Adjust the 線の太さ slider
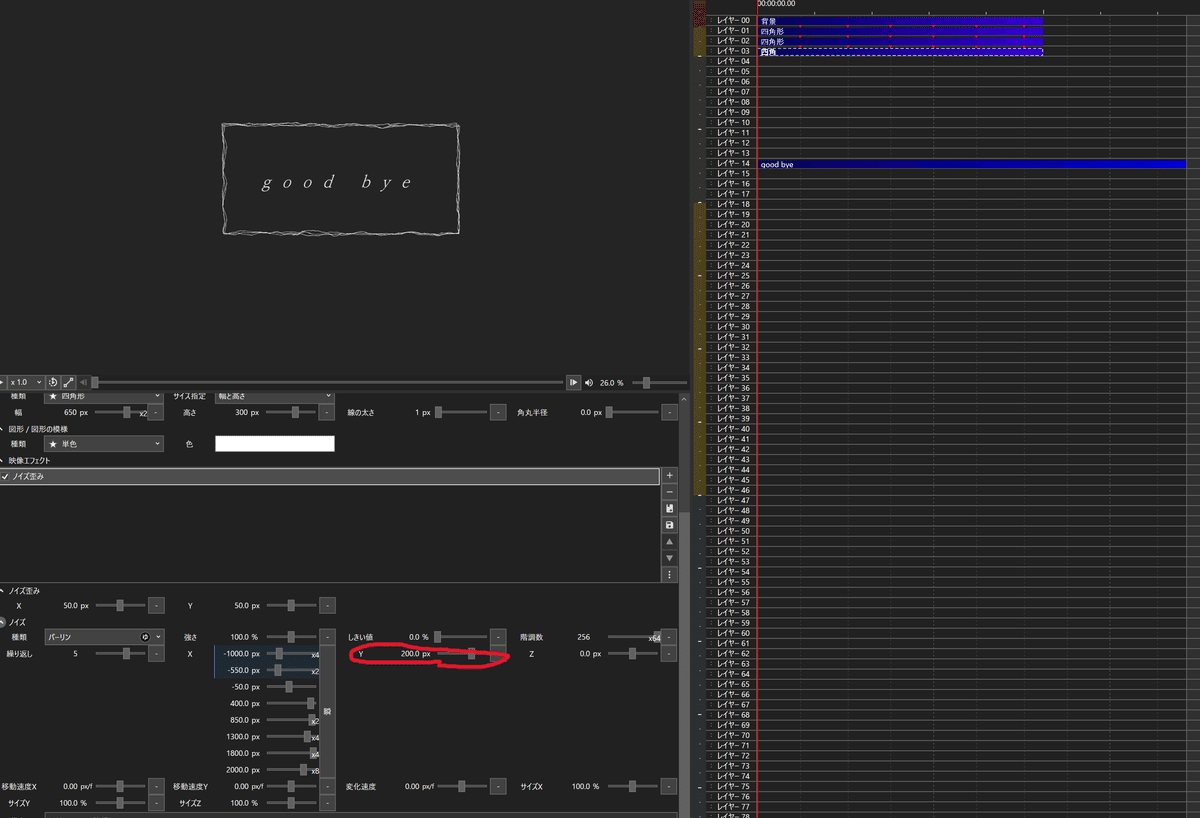Viewport: 1200px width, 818px height. (x=461, y=412)
